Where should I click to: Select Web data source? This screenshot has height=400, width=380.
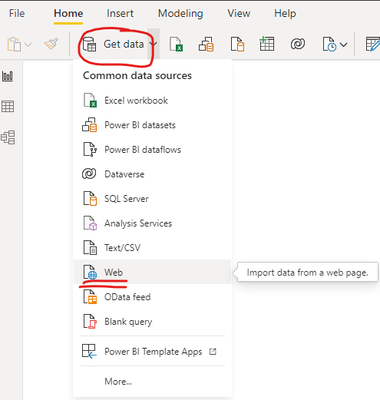152,272
